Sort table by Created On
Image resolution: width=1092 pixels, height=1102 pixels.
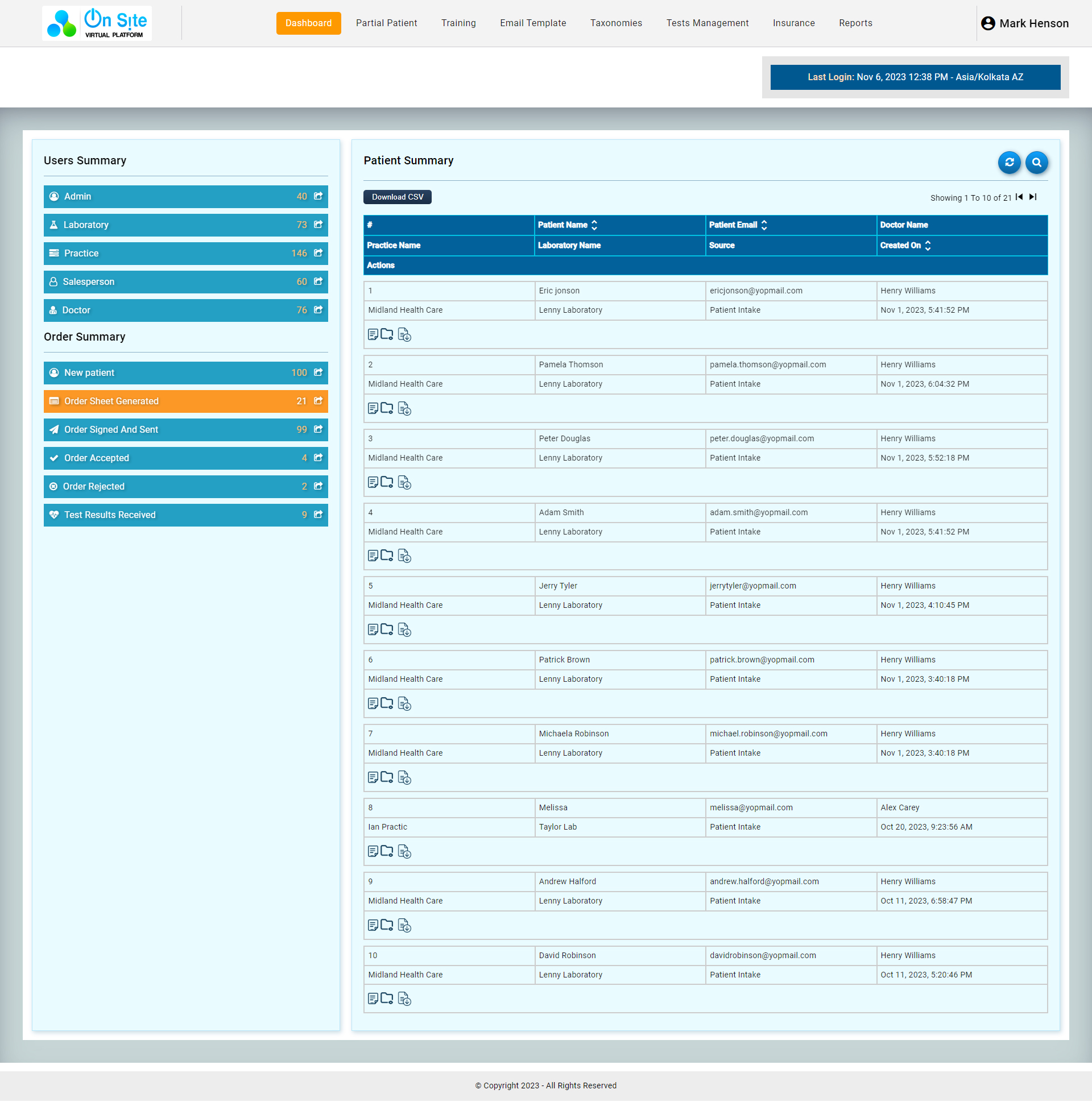coord(928,246)
